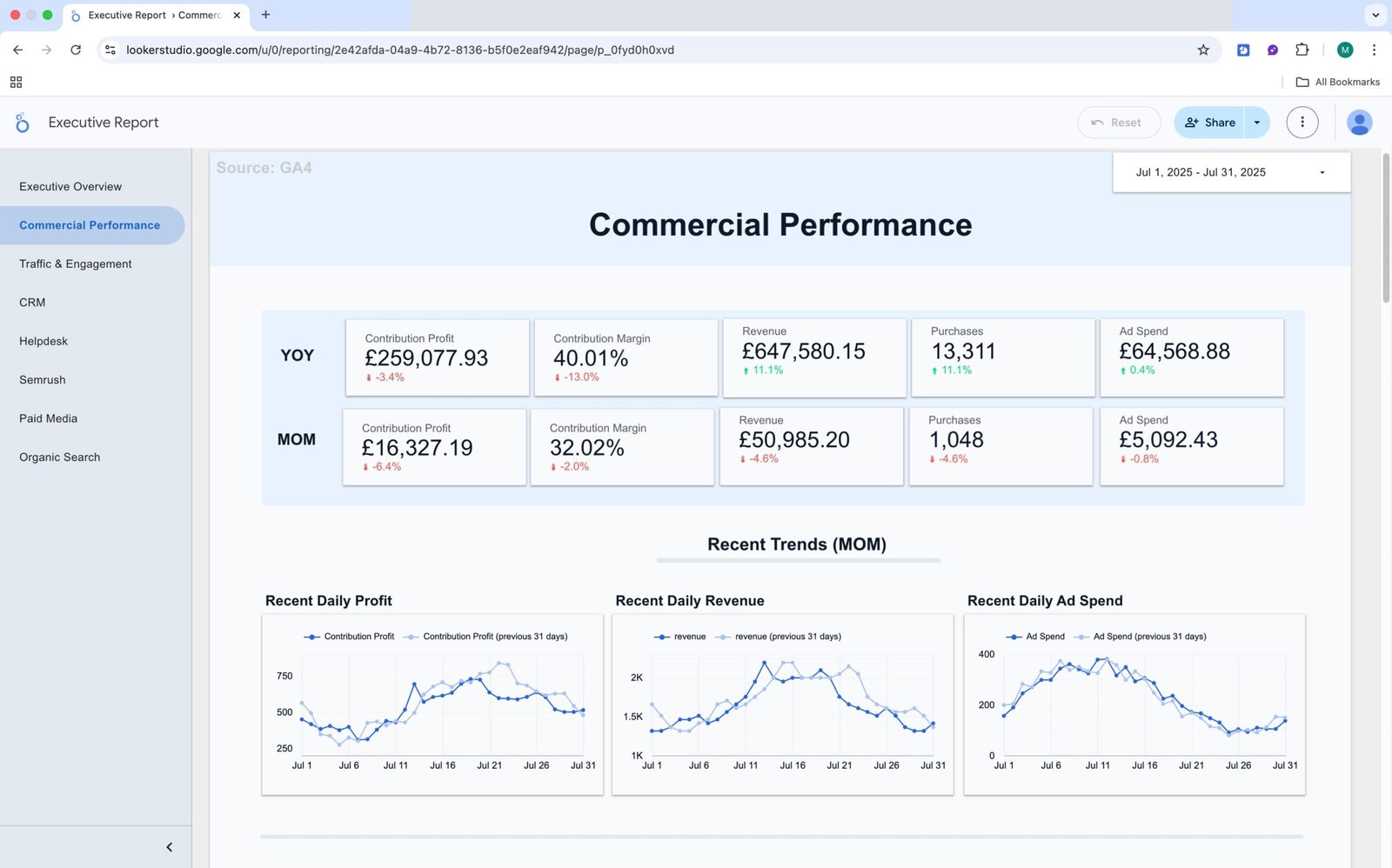Toggle the Contribution Profit (previous 31 days) legend
The width and height of the screenshot is (1392, 868).
click(490, 636)
